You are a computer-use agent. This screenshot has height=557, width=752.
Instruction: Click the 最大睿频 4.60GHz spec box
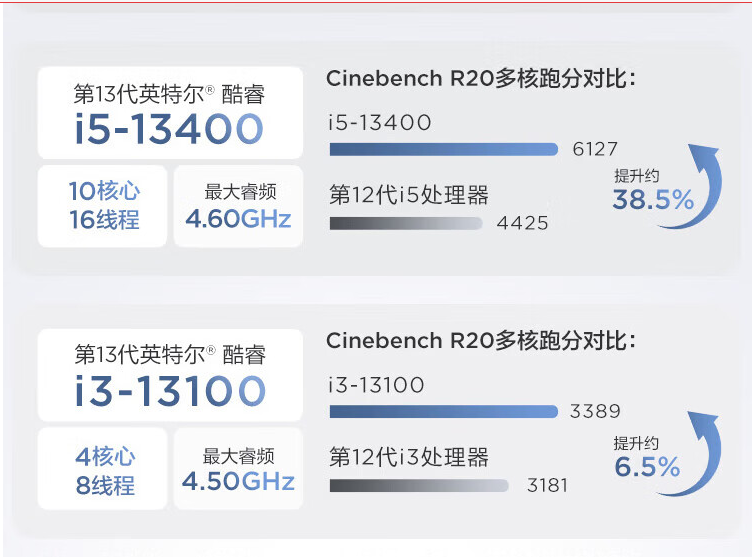pyautogui.click(x=239, y=205)
